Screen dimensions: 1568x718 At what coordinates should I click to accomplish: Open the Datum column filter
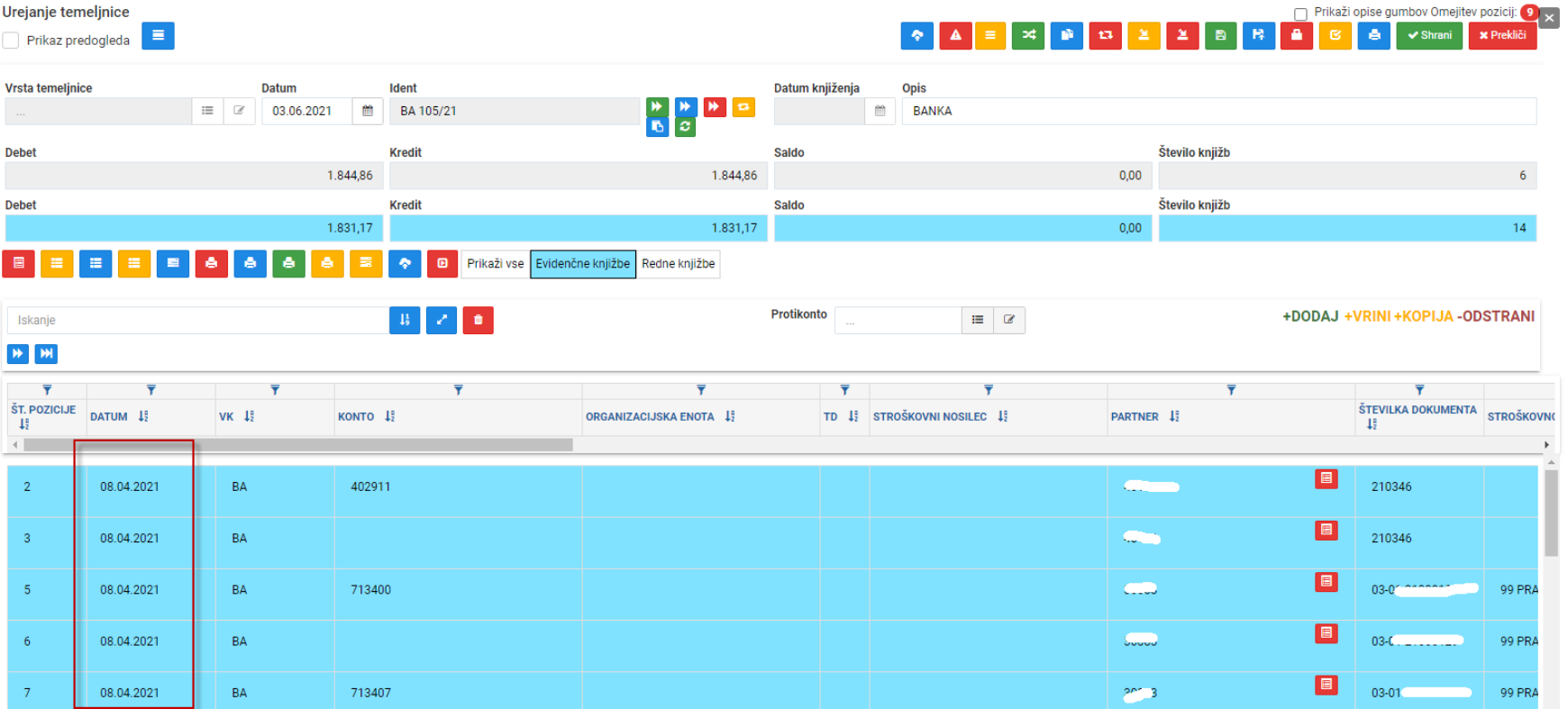[151, 390]
